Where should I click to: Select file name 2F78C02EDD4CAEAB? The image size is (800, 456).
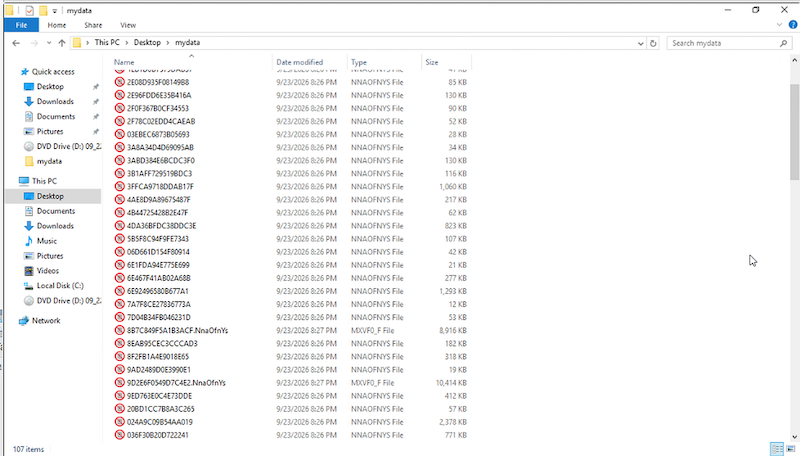(161, 121)
